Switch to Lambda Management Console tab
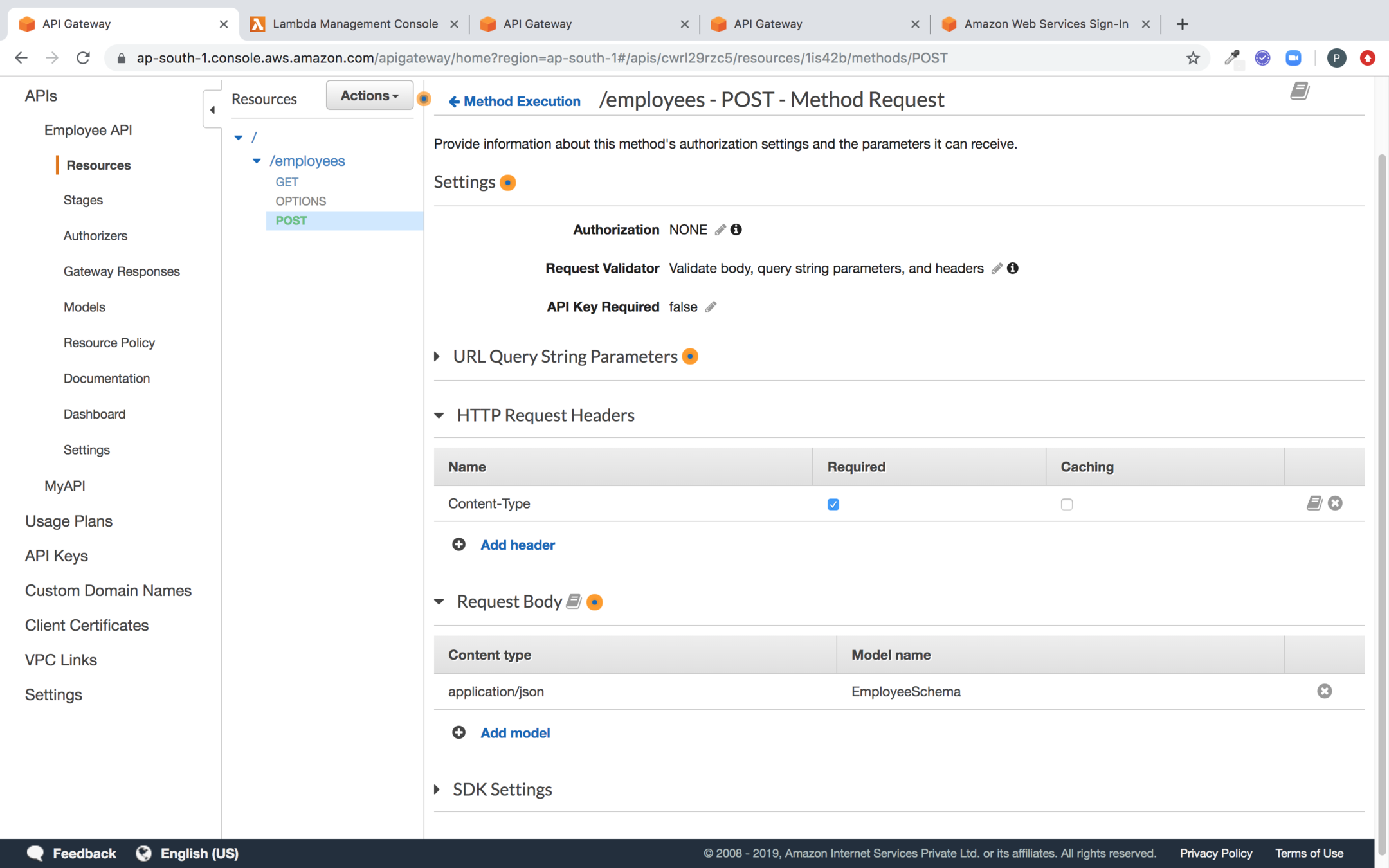This screenshot has height=868, width=1389. pos(354,24)
